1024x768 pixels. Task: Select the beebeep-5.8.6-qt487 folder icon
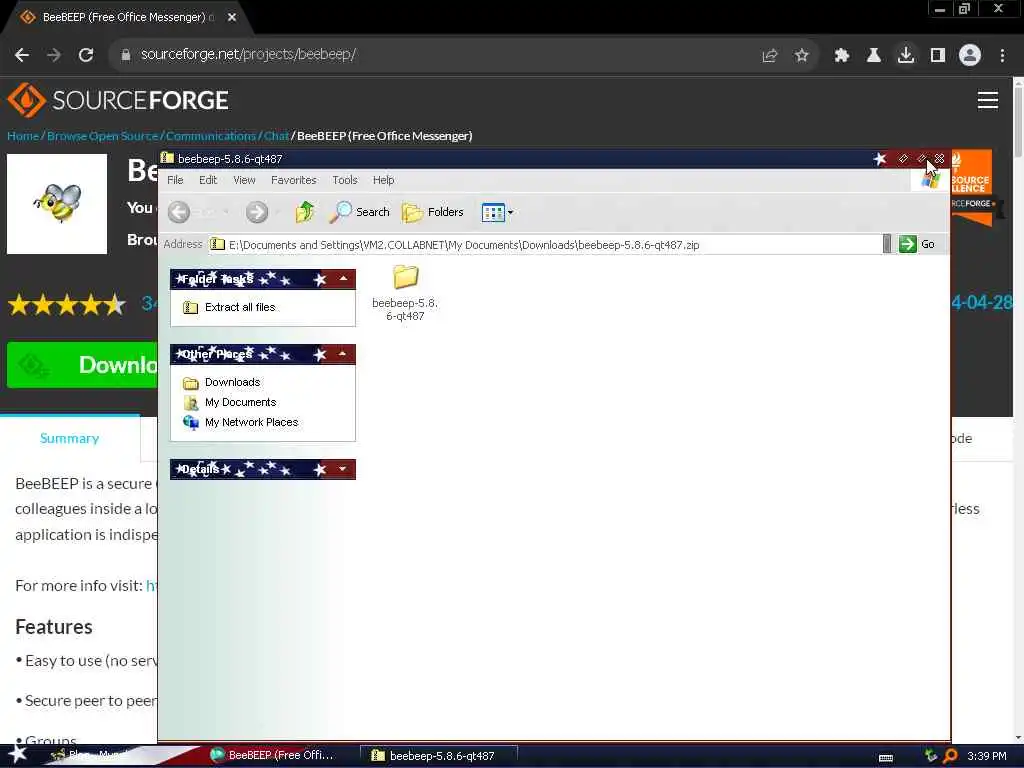406,277
